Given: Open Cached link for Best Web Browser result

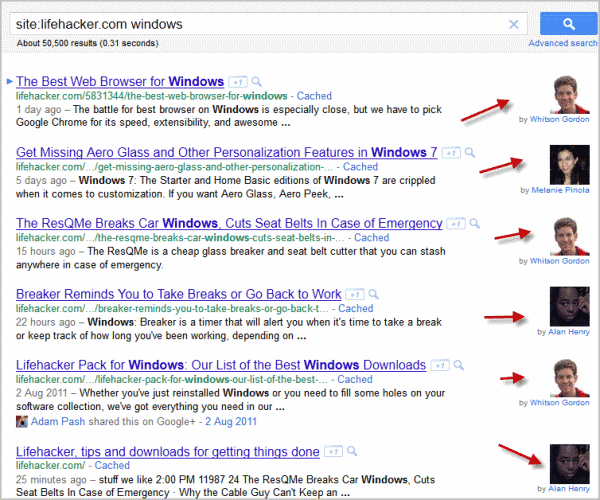Looking at the screenshot, I should 314,96.
